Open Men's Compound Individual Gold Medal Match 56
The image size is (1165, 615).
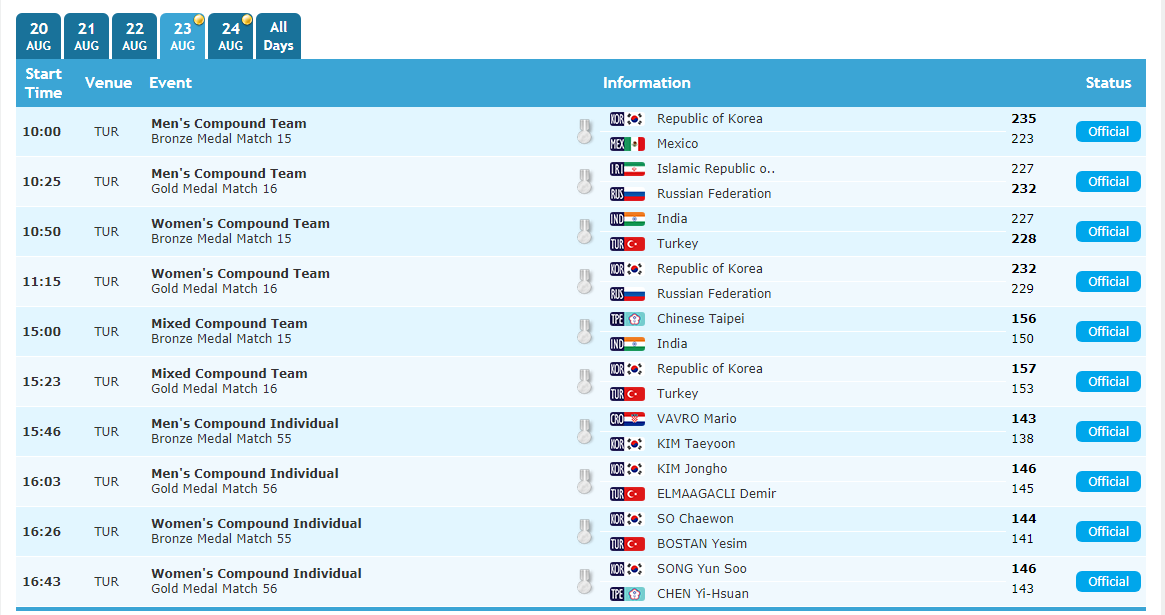(x=244, y=481)
